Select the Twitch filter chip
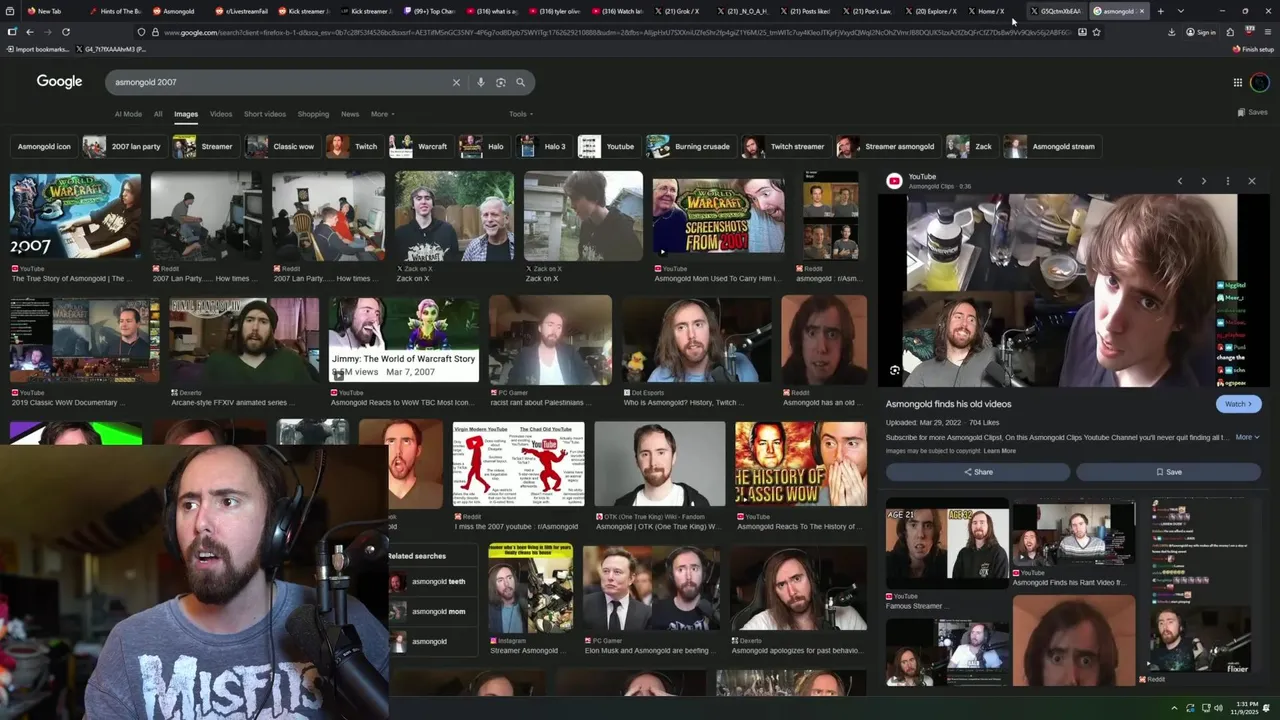The width and height of the screenshot is (1280, 720). coord(354,146)
